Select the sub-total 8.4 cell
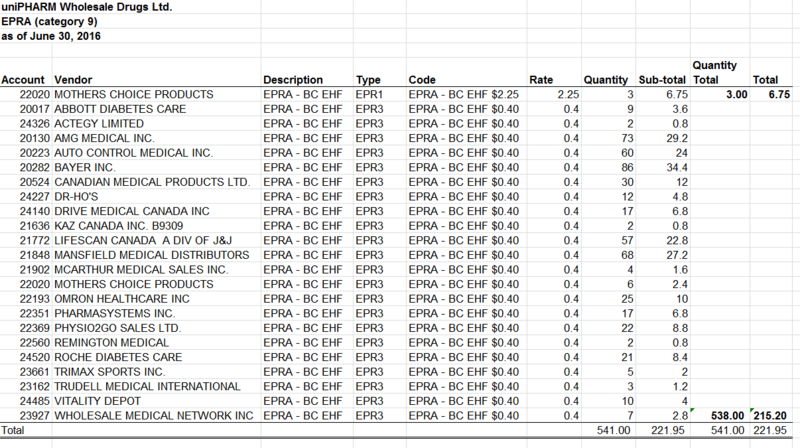The width and height of the screenshot is (800, 448). pyautogui.click(x=680, y=357)
